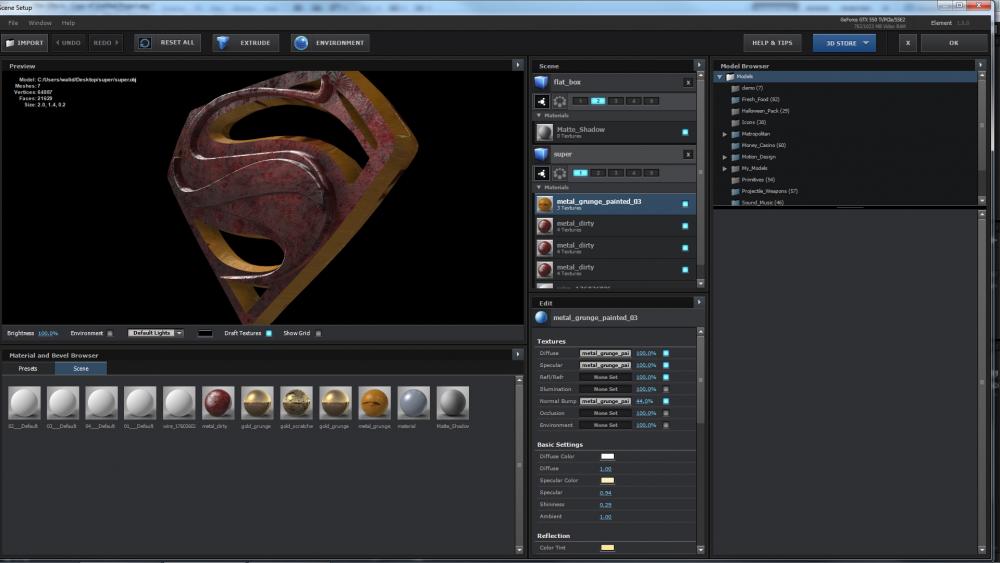Open Edit panel options arrow

coord(699,302)
